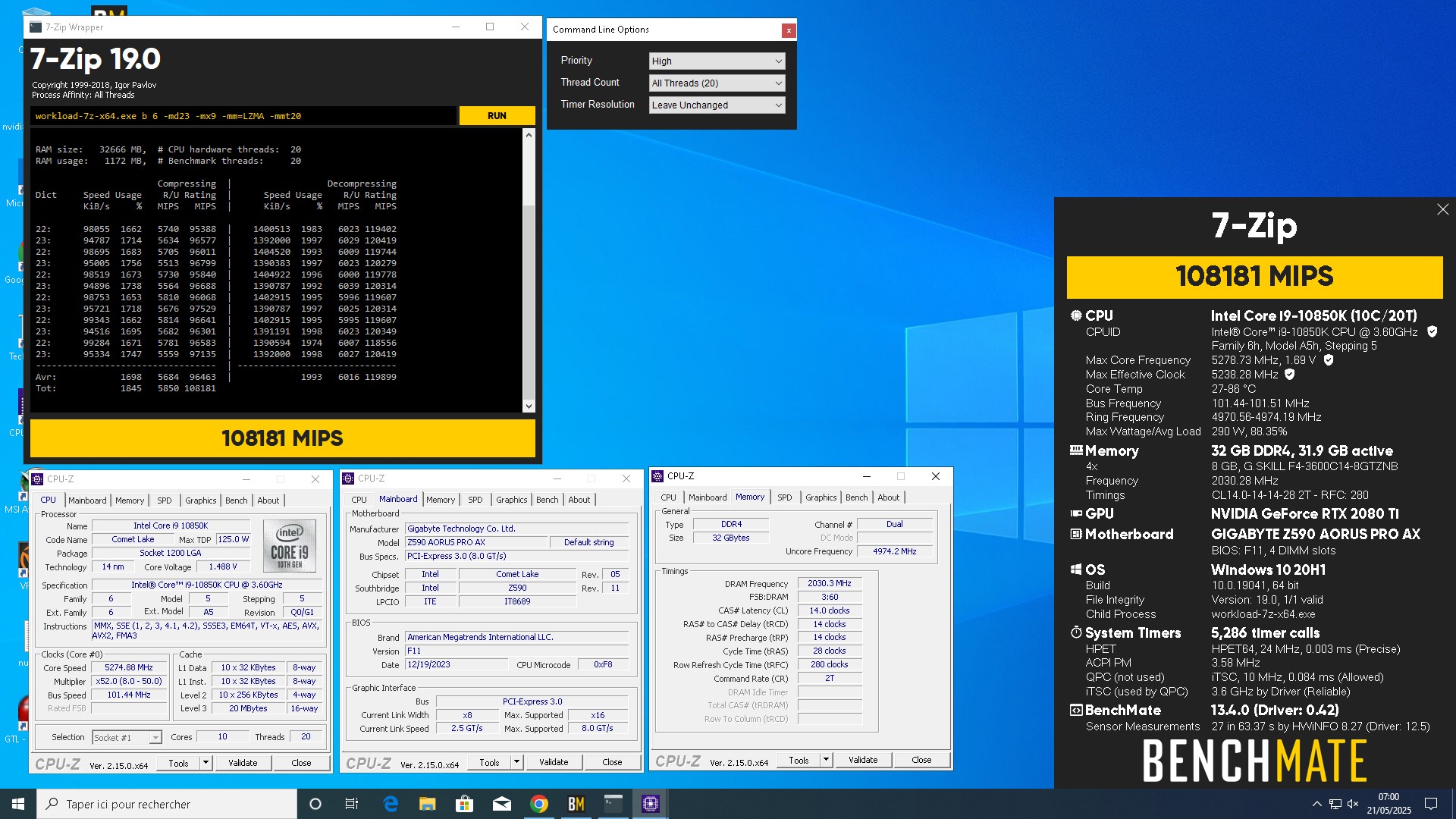The height and width of the screenshot is (819, 1456).
Task: Open Cortana from the taskbar
Action: click(x=315, y=804)
